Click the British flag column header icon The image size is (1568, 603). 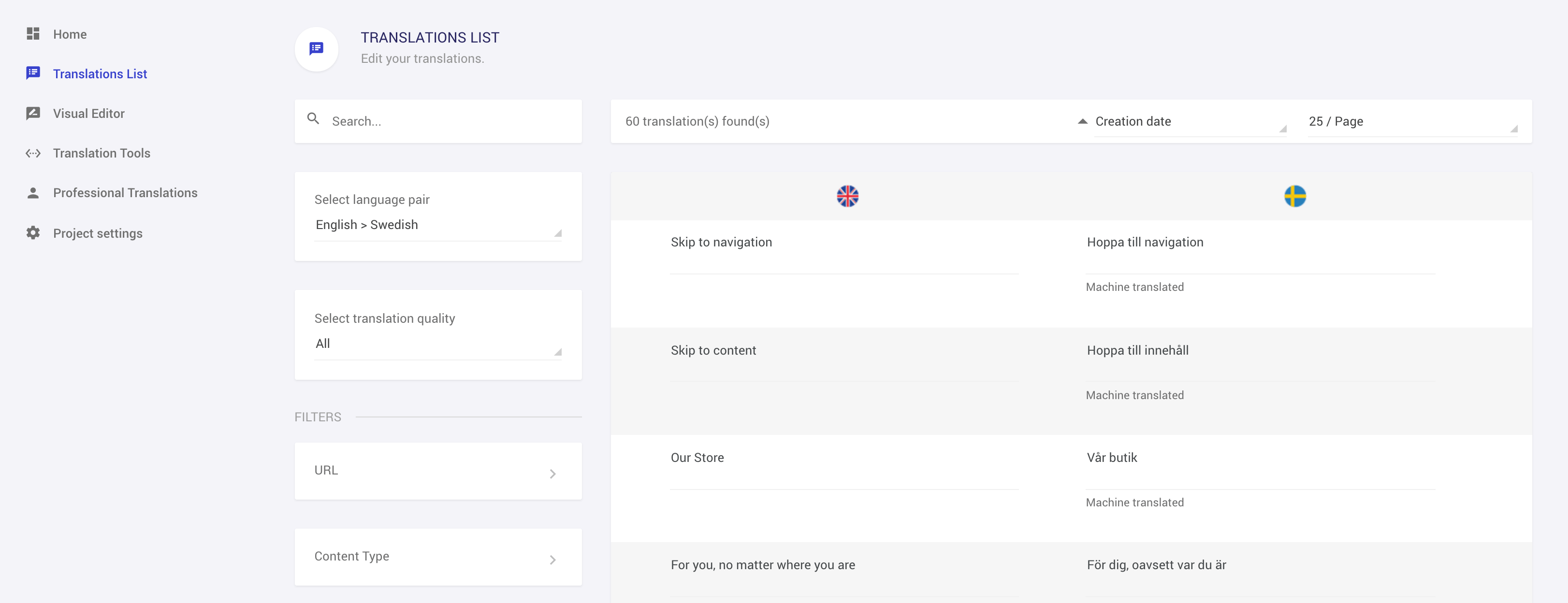pyautogui.click(x=847, y=196)
